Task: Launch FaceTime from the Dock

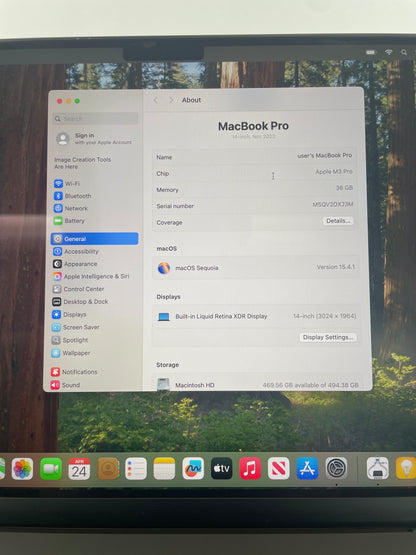Action: point(51,469)
